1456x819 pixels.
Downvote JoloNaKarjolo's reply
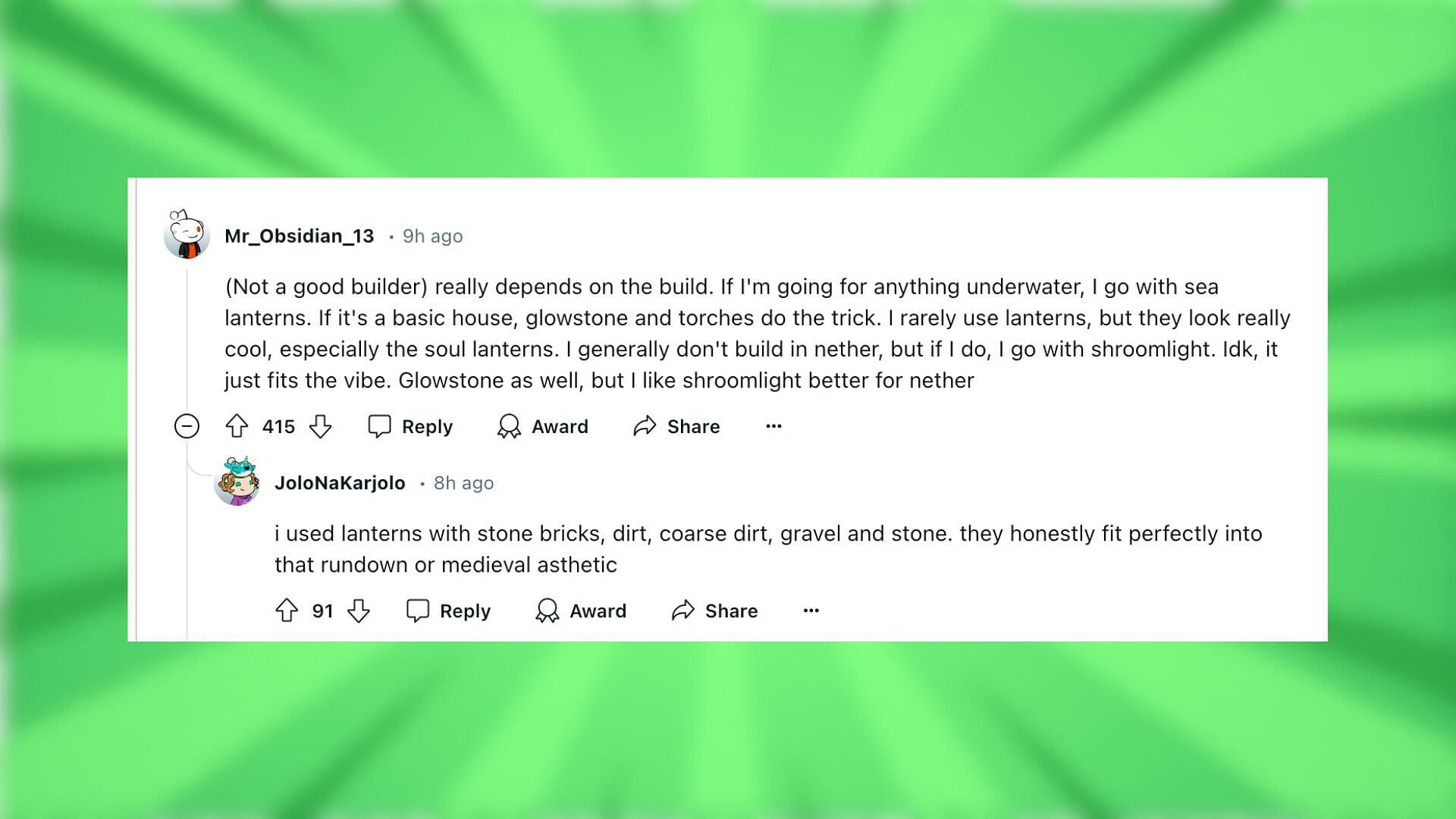tap(359, 610)
